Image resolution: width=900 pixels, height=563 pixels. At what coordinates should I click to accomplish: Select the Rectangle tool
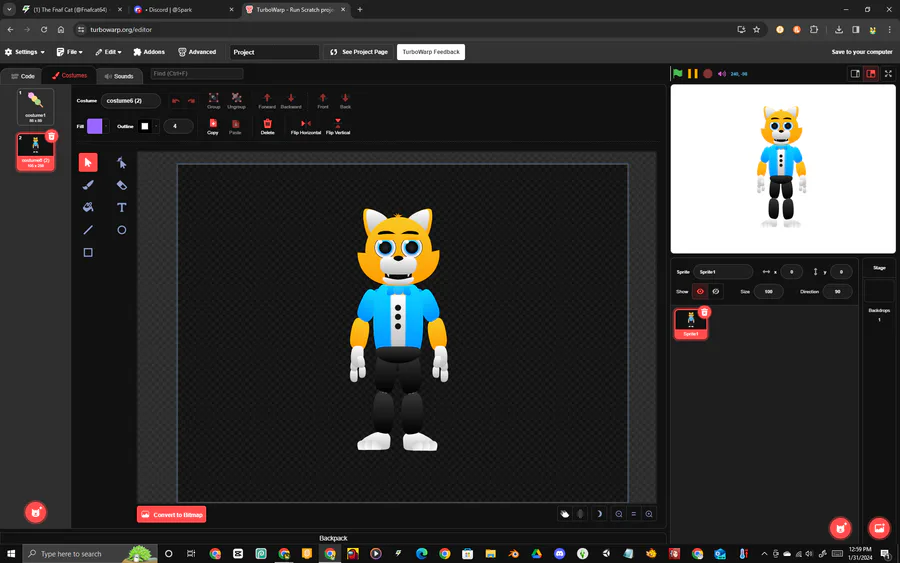pos(88,253)
